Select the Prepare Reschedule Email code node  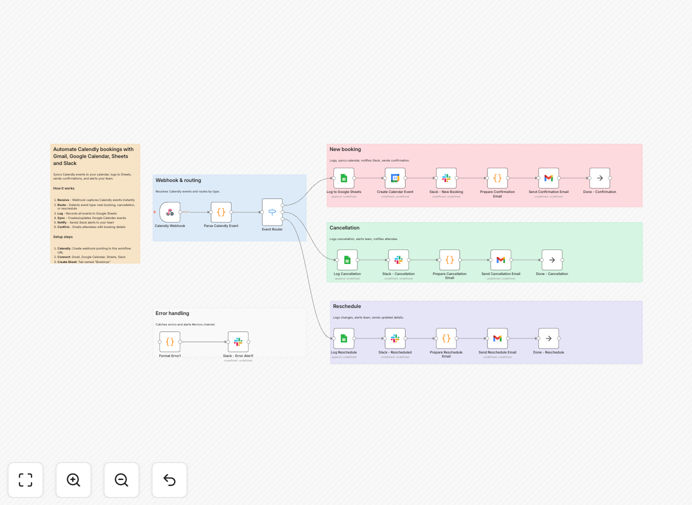[x=446, y=339]
